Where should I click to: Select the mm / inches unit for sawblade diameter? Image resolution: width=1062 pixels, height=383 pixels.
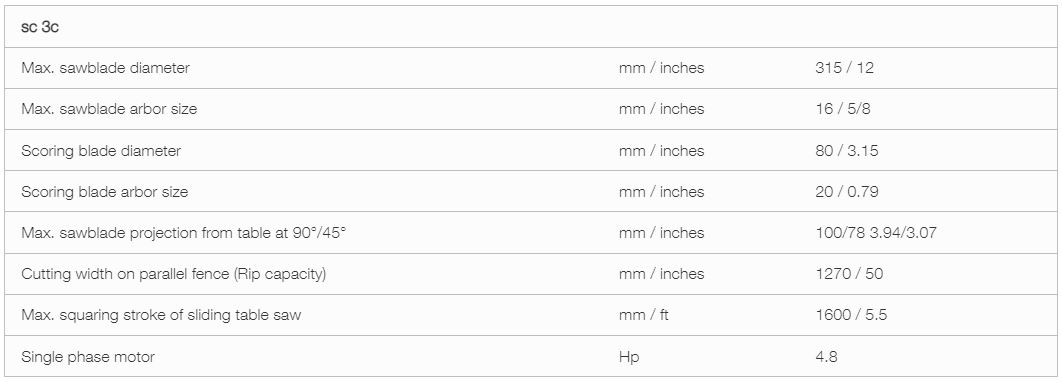click(x=661, y=68)
